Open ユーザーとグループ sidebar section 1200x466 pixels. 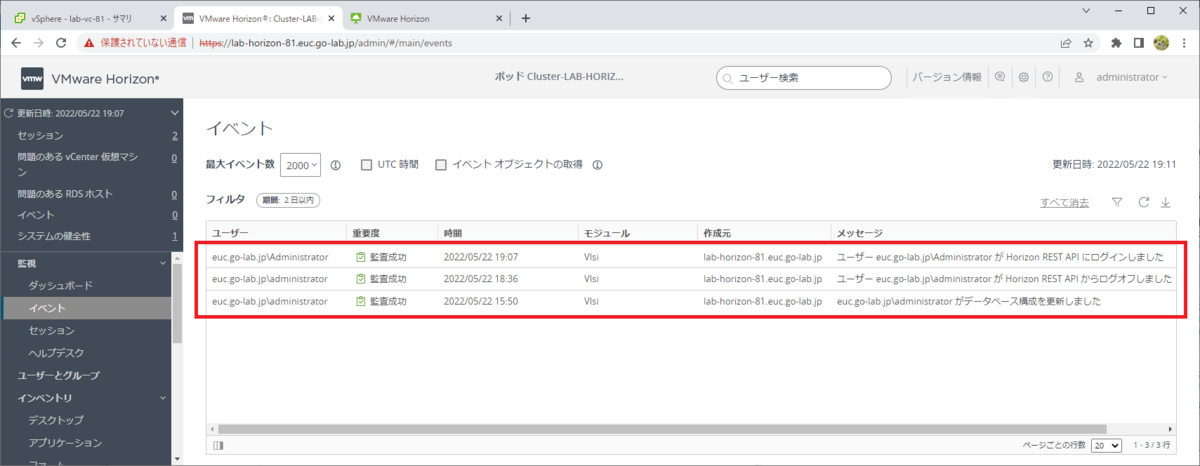(58, 375)
